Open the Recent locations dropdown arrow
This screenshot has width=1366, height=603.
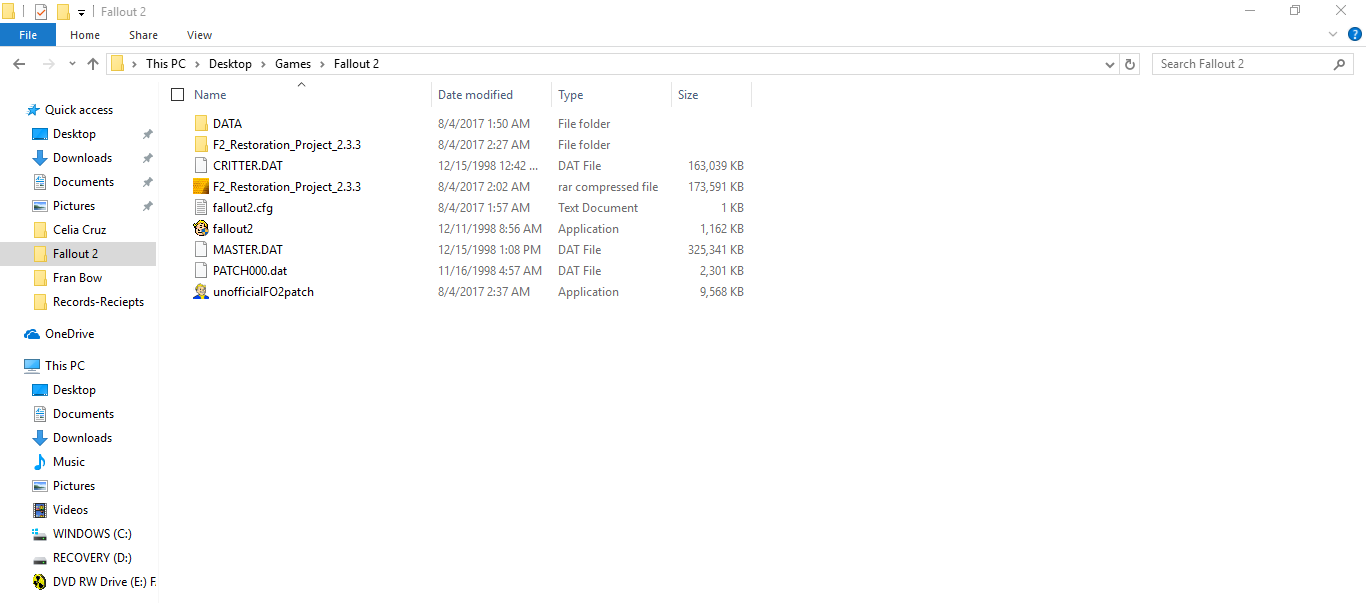[72, 64]
